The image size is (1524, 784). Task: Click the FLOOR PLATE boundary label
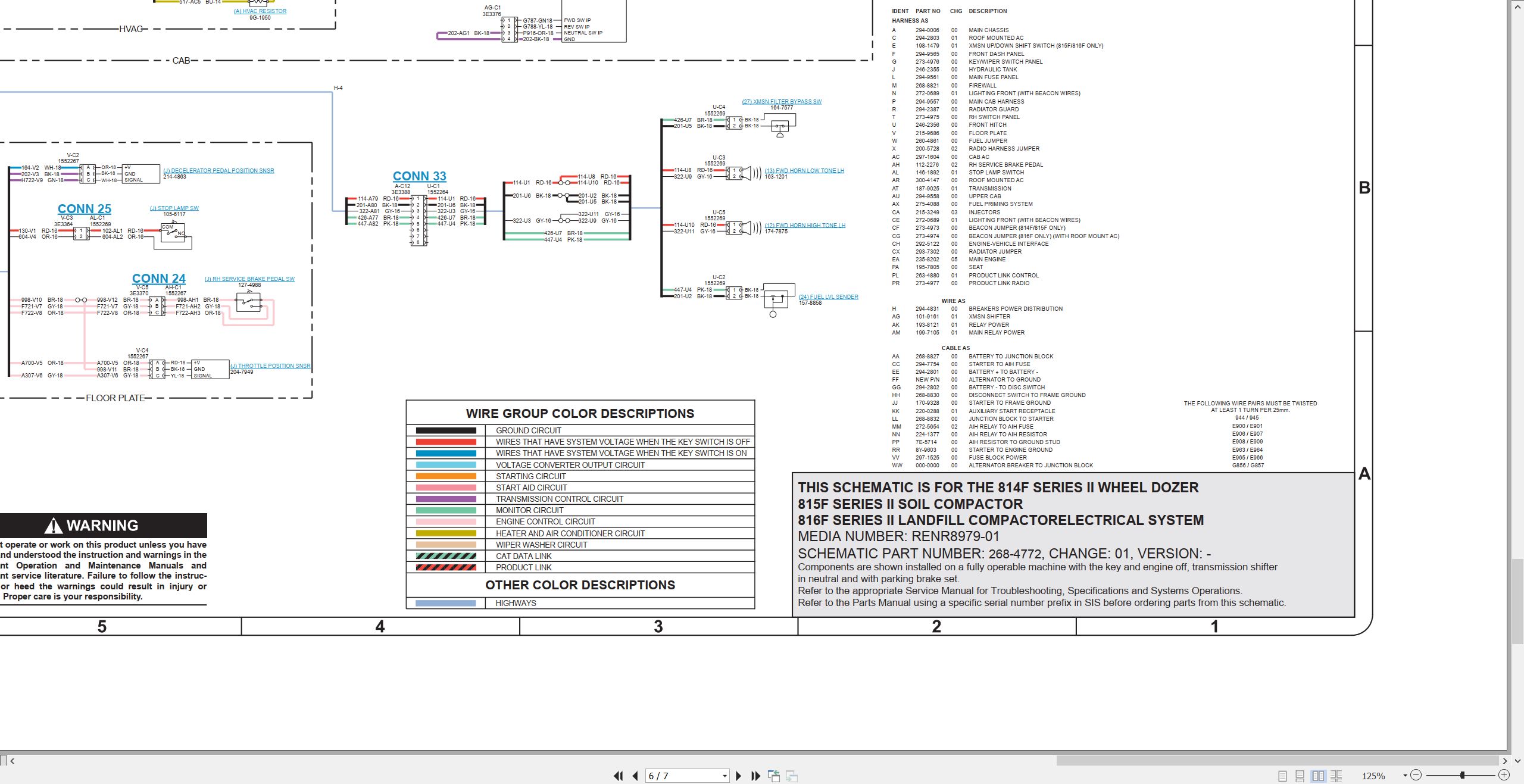point(115,398)
